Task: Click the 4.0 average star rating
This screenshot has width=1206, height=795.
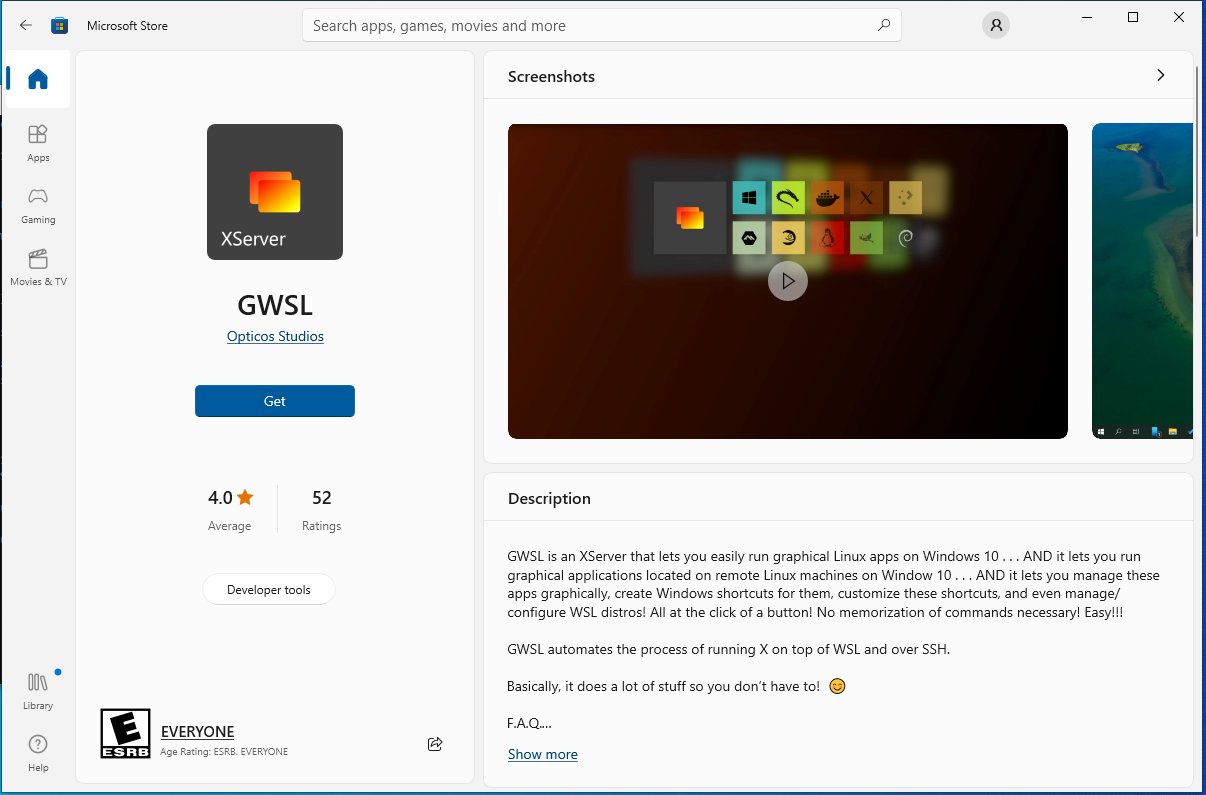Action: (x=230, y=498)
